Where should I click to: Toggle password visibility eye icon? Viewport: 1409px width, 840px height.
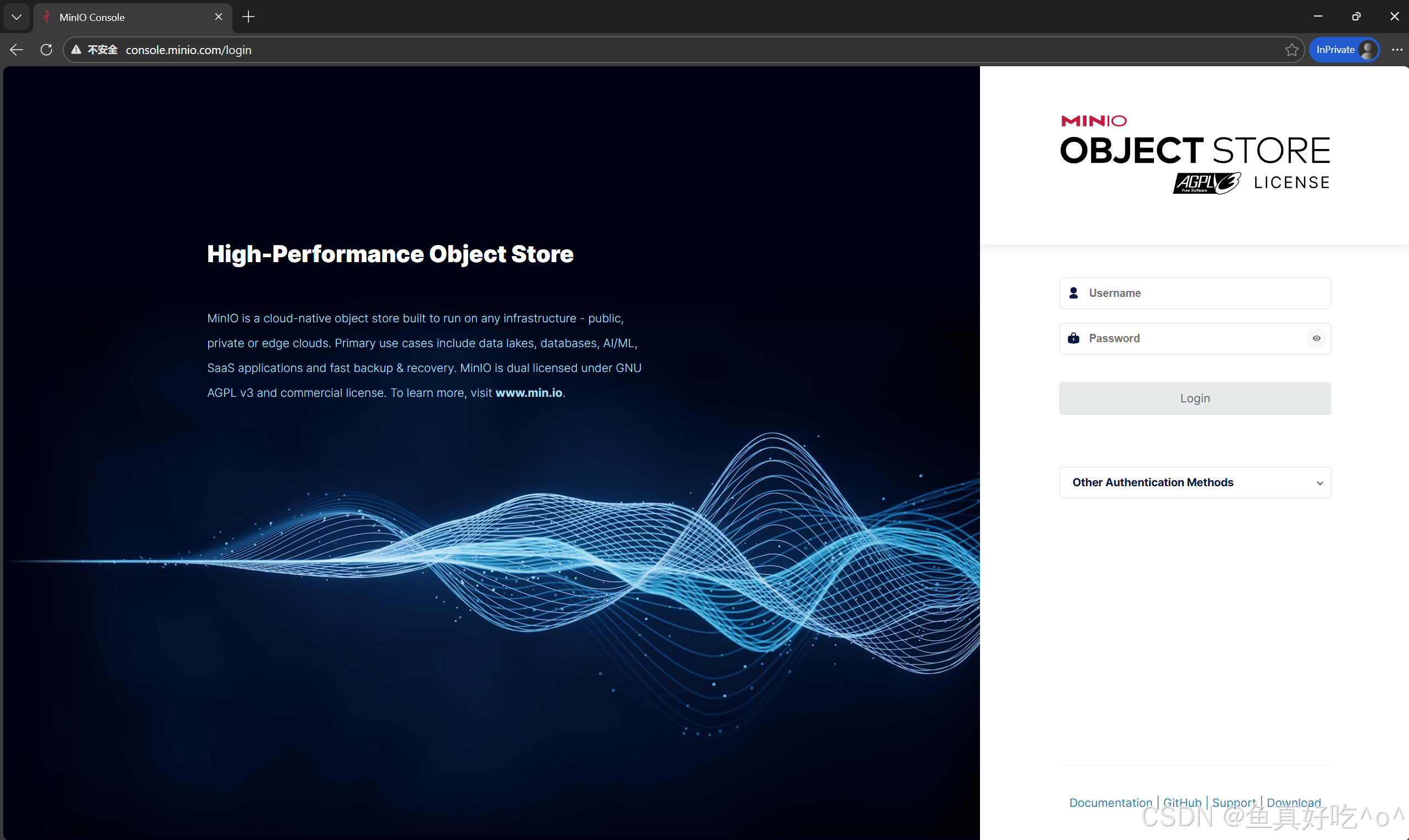(1316, 338)
